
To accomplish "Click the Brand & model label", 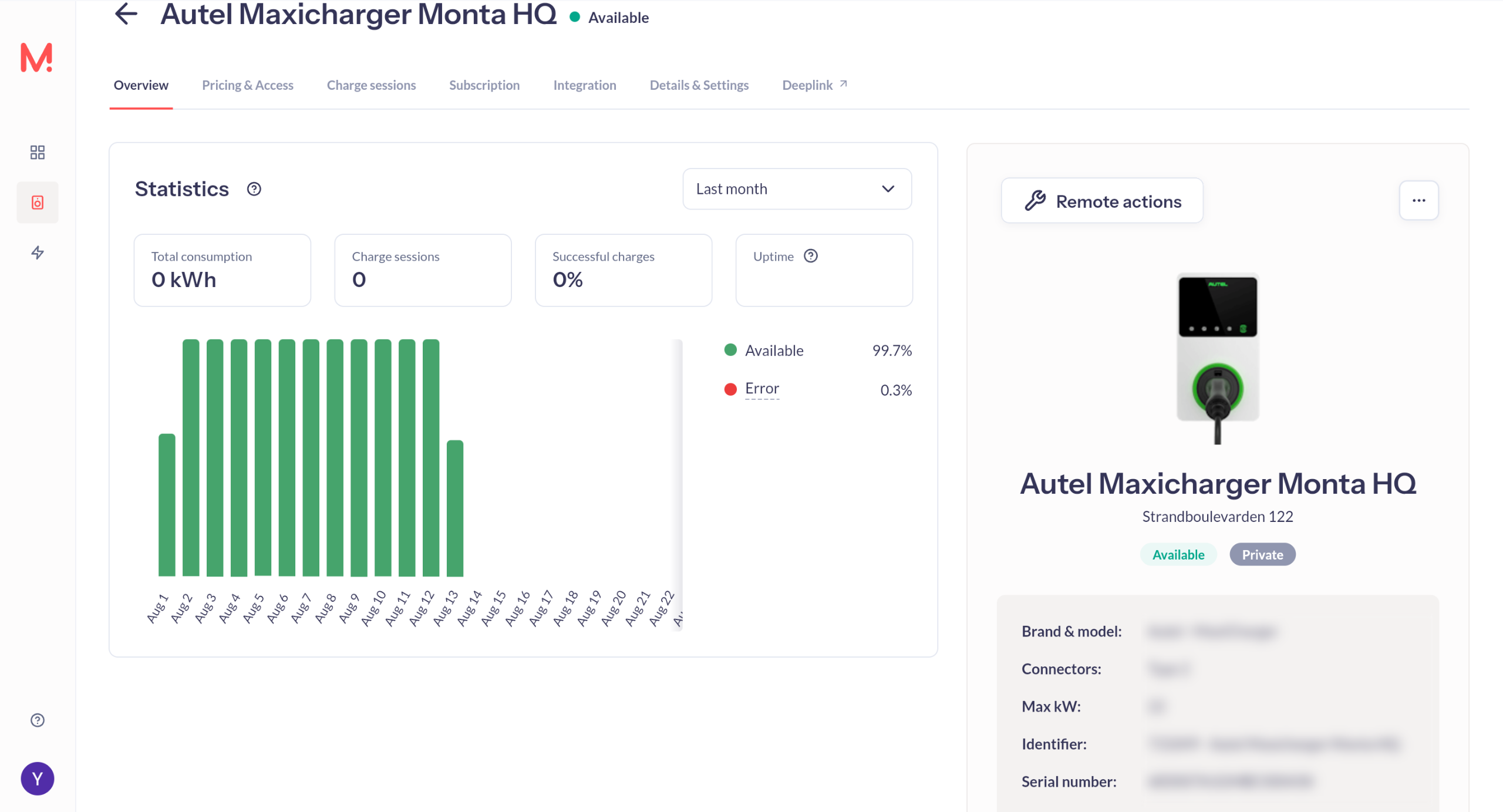I will coord(1071,631).
